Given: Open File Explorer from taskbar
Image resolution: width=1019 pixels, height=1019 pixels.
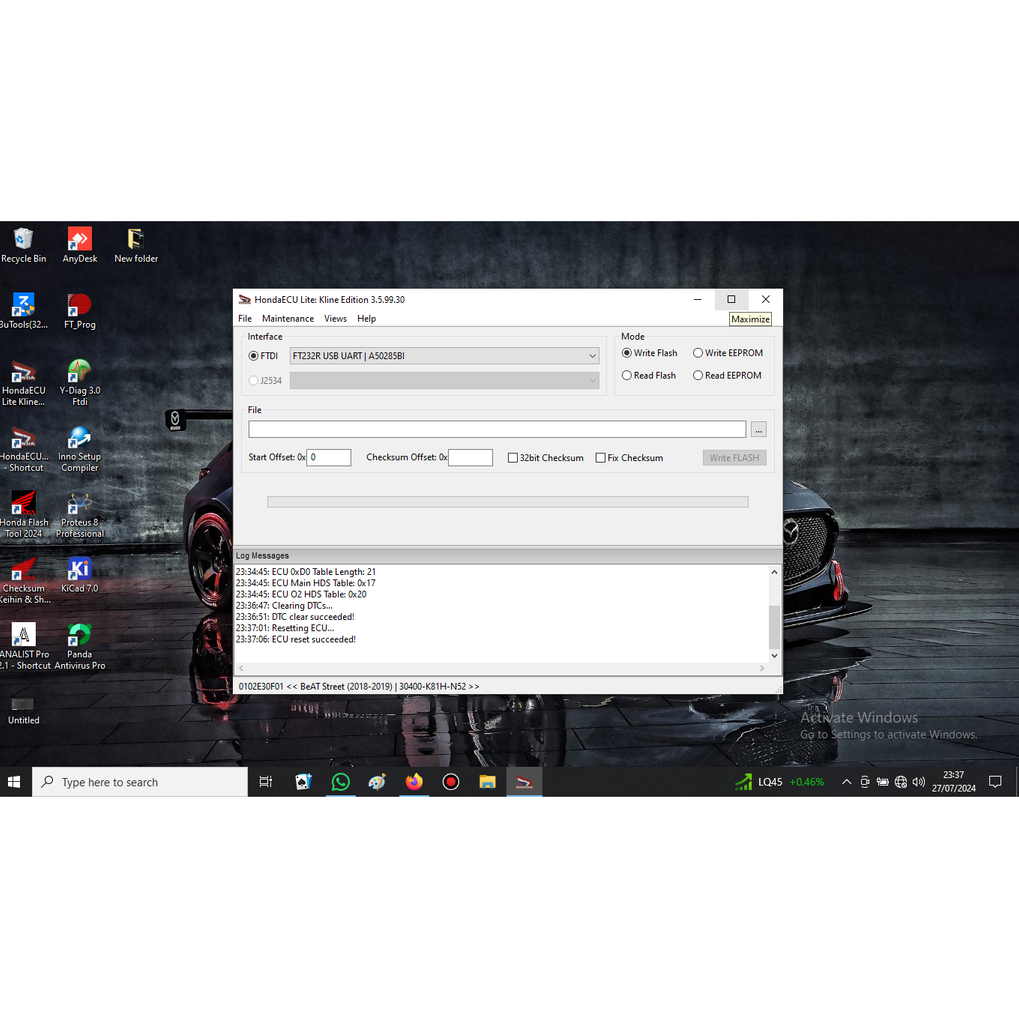Looking at the screenshot, I should point(487,782).
